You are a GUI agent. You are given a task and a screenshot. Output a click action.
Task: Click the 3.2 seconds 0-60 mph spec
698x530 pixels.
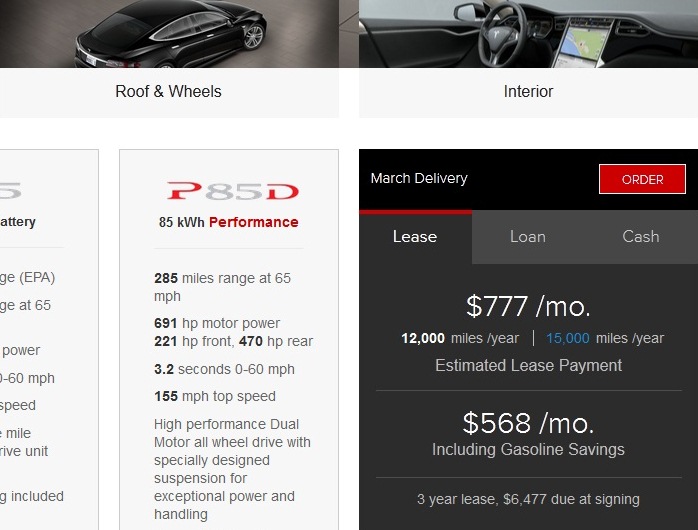coord(224,369)
